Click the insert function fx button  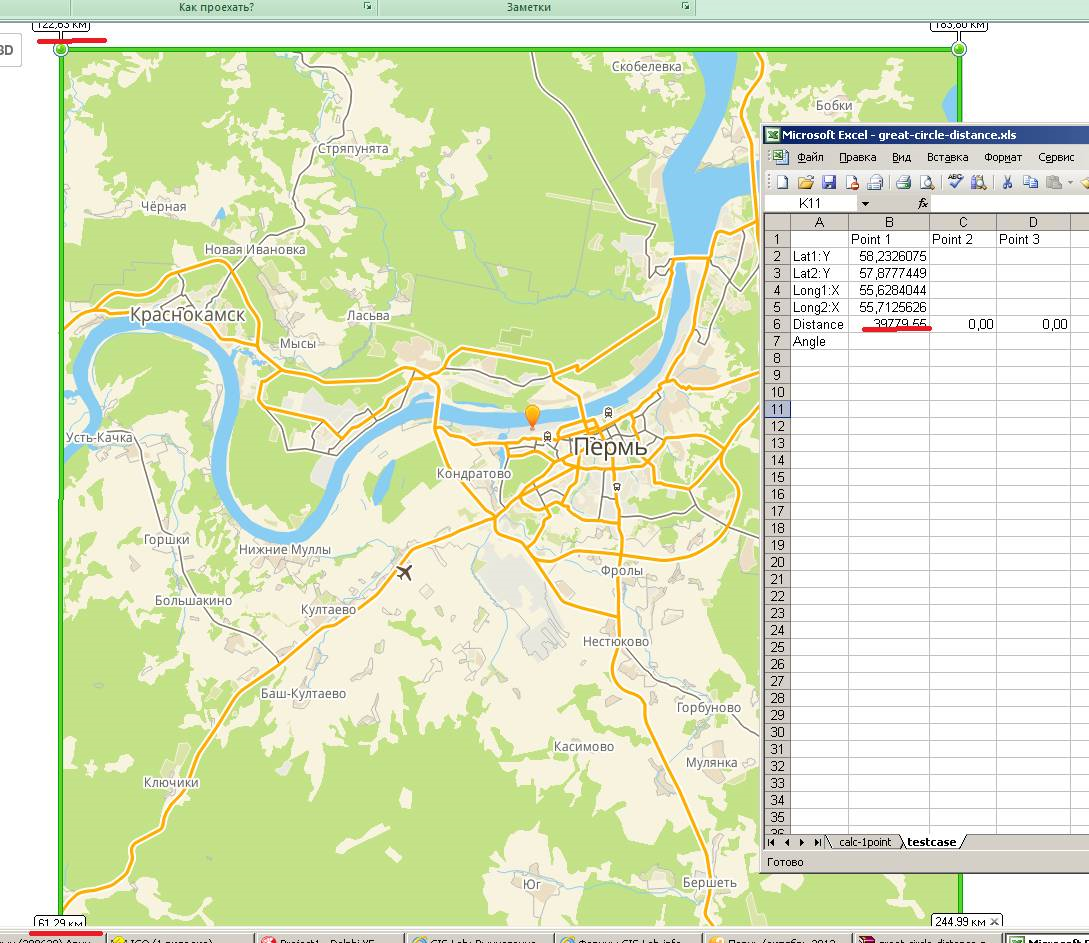point(923,203)
